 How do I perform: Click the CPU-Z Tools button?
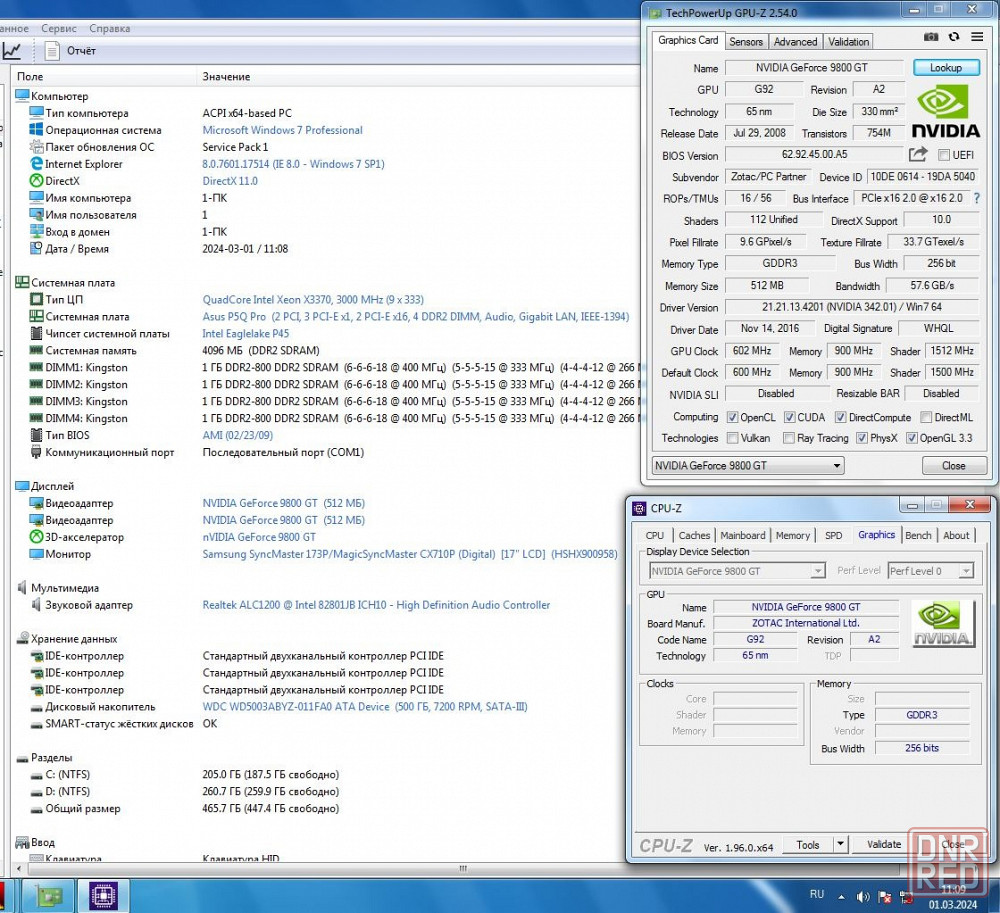point(807,844)
